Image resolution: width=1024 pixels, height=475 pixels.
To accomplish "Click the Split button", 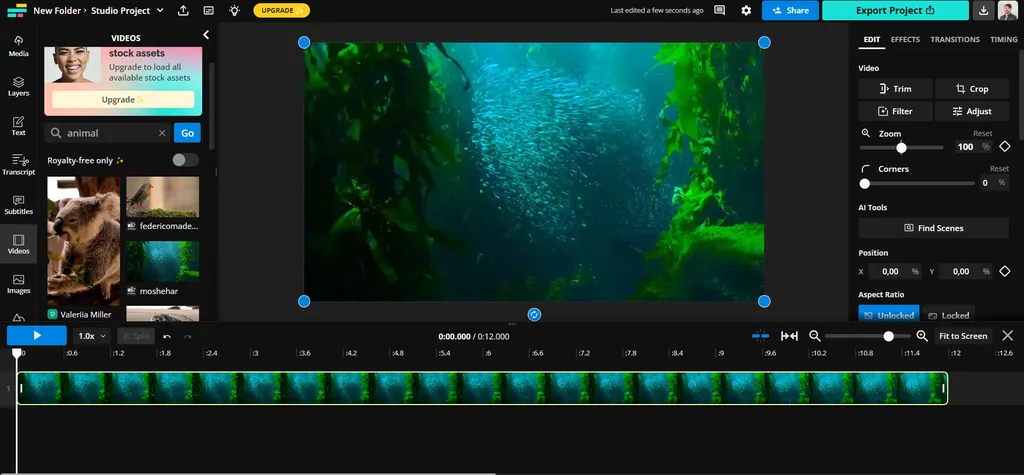I will [136, 336].
